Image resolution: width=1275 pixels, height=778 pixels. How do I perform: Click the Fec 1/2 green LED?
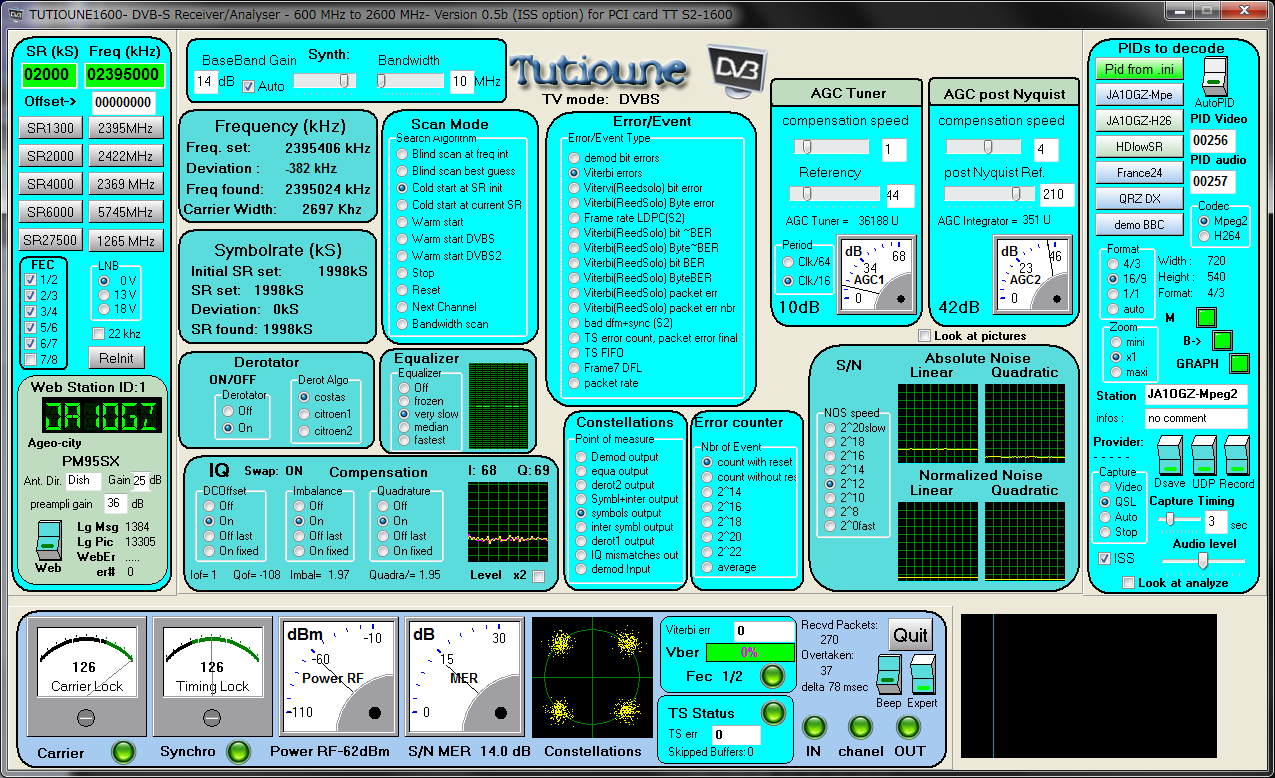click(772, 676)
